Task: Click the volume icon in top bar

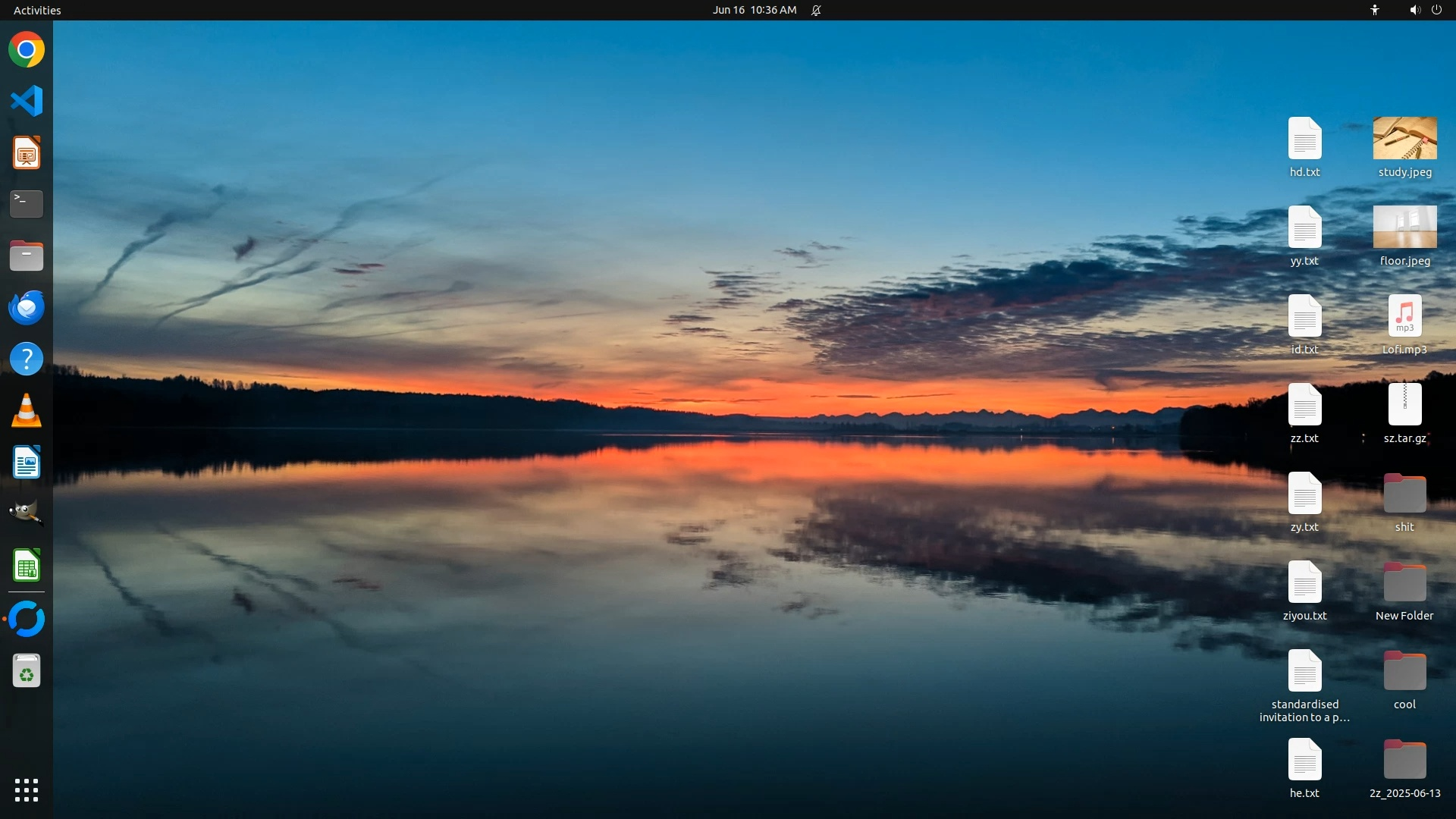Action: [x=1414, y=10]
